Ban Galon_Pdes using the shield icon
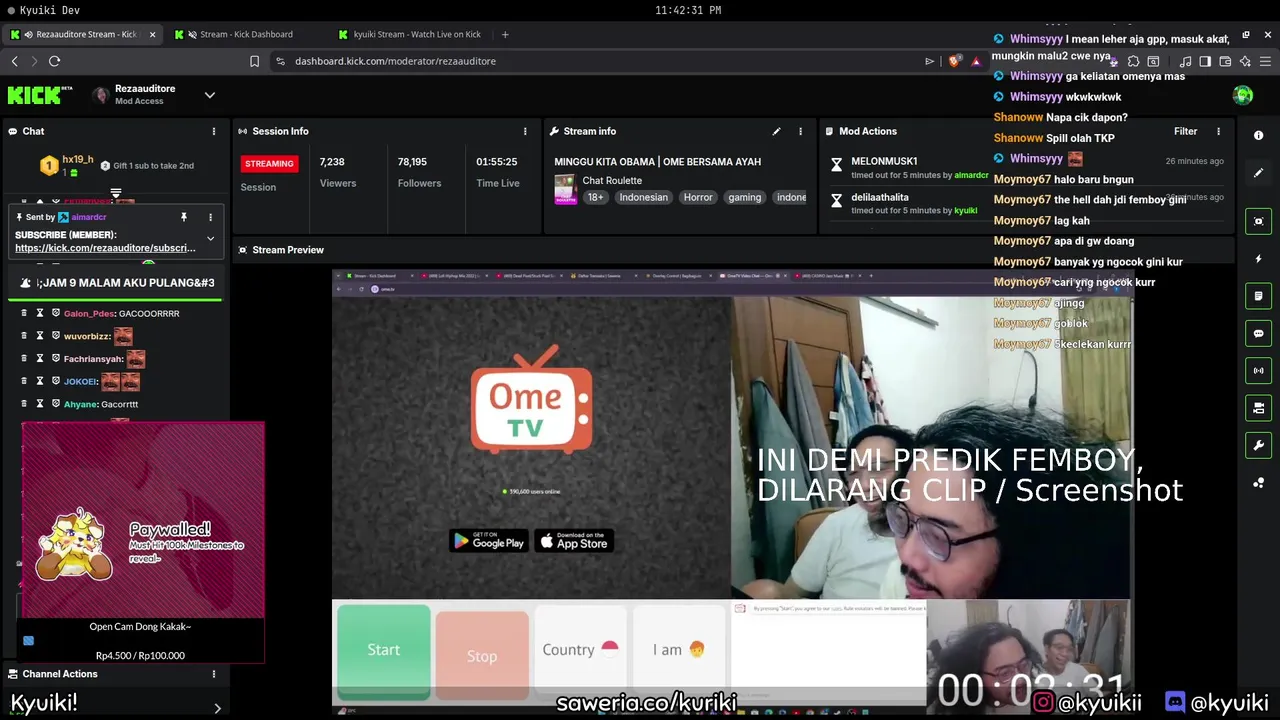1280x720 pixels. 56,313
